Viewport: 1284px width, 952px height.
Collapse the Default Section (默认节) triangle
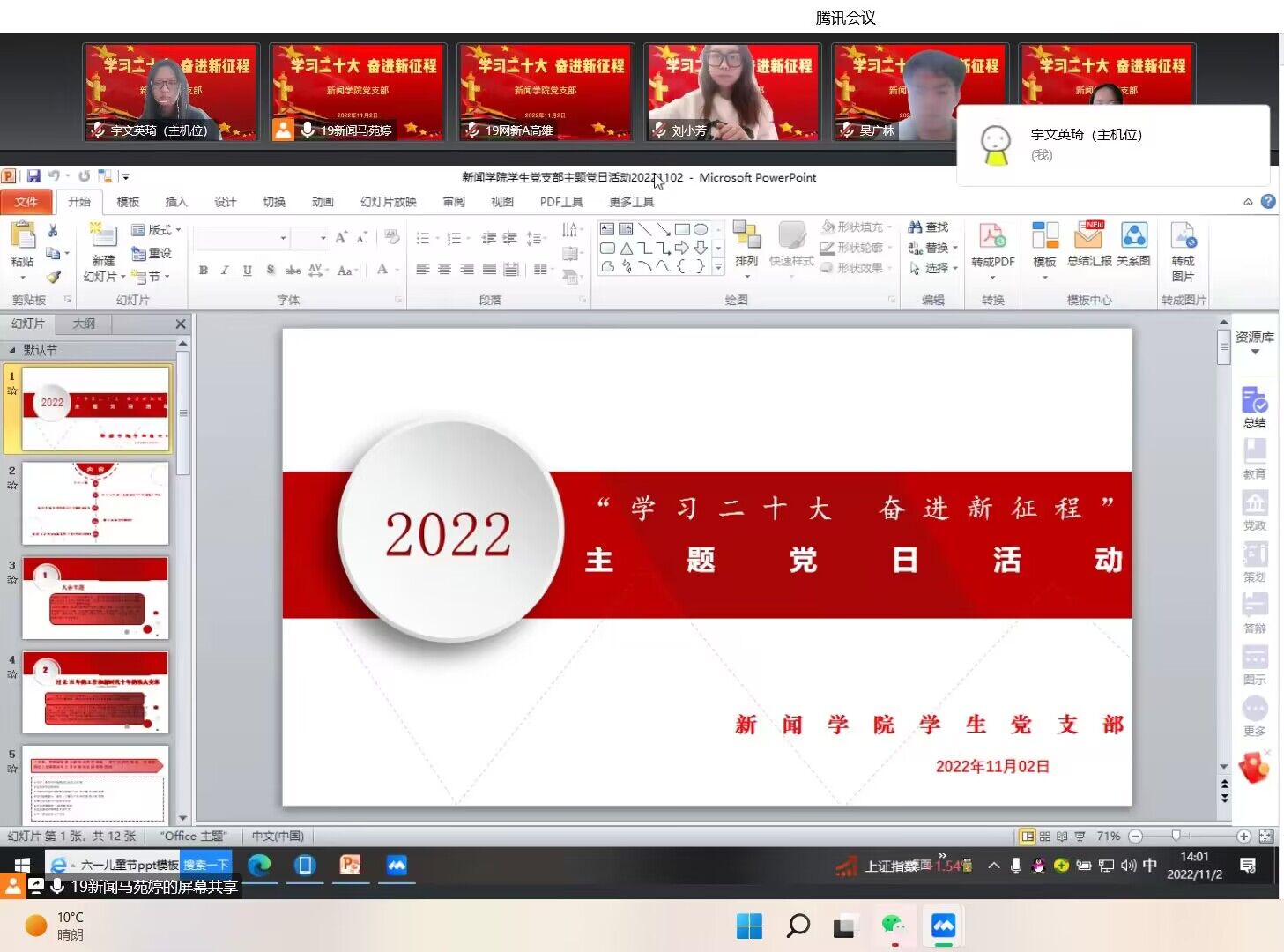[12, 350]
